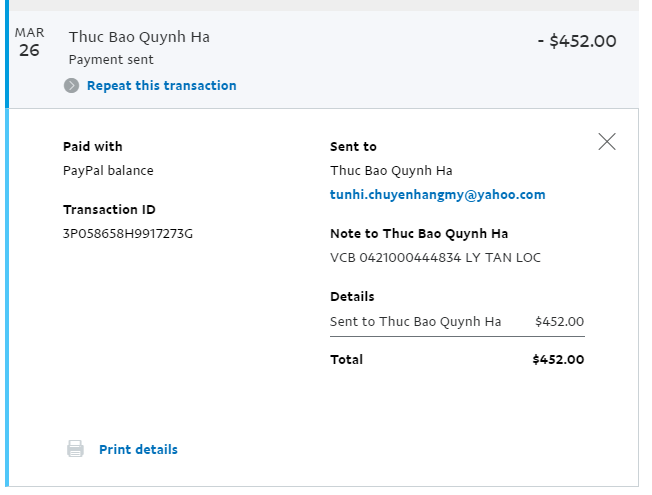This screenshot has width=652, height=495.
Task: Close the transaction details panel
Action: (607, 142)
